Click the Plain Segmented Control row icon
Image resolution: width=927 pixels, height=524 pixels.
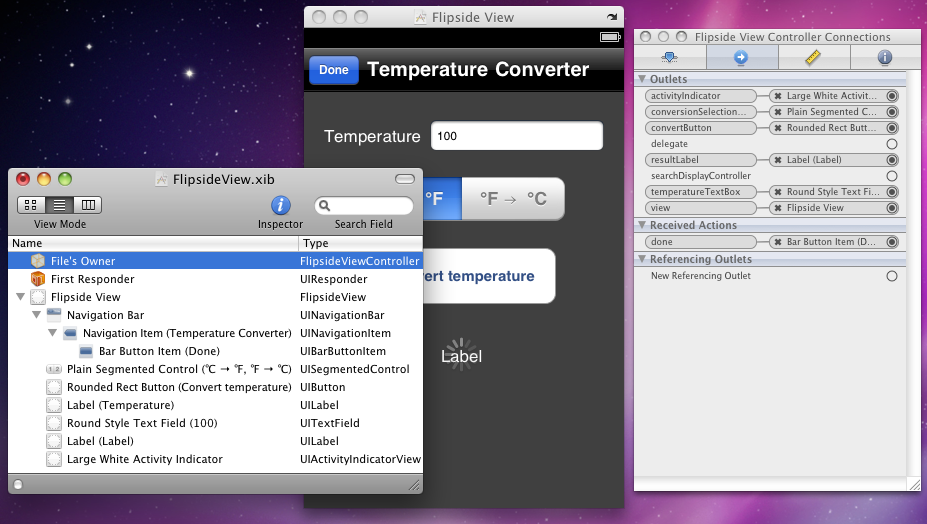point(54,369)
